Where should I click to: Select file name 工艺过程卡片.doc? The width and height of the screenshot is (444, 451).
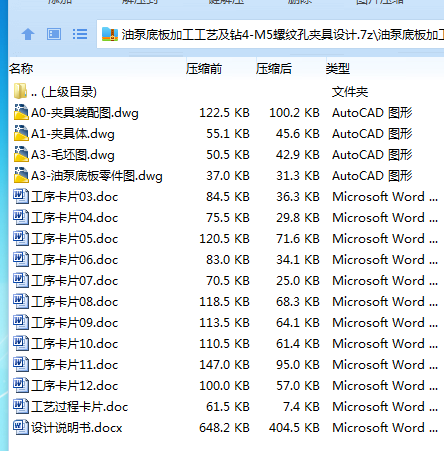(80, 407)
